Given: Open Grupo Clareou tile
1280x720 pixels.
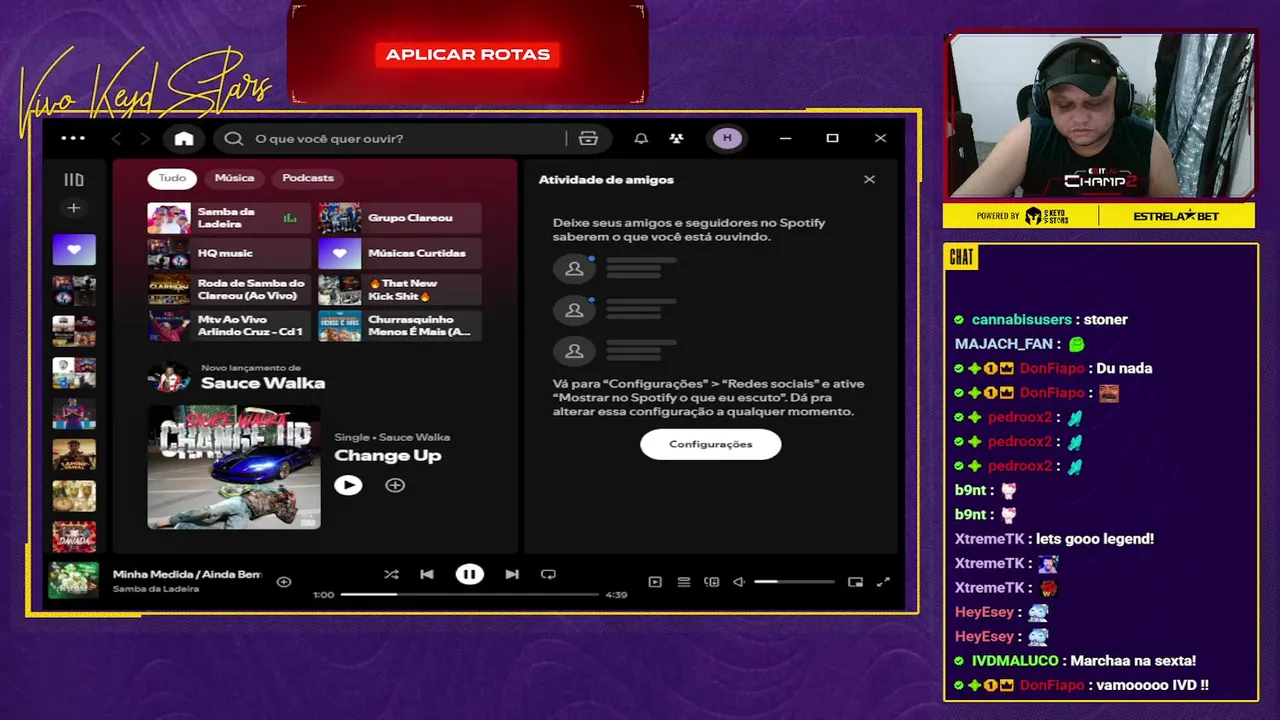Looking at the screenshot, I should 400,218.
